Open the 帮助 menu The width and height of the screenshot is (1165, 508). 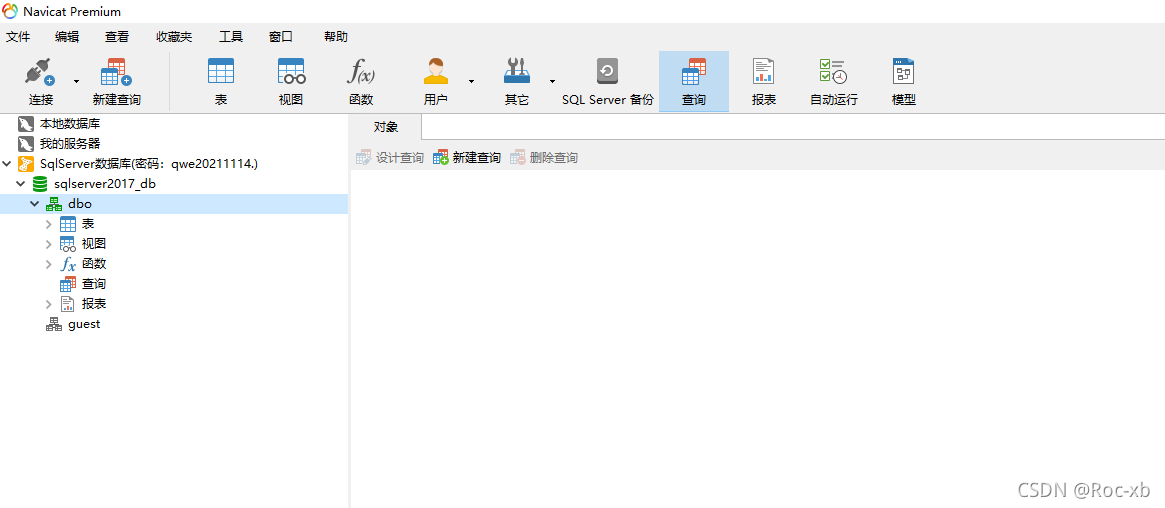point(336,36)
